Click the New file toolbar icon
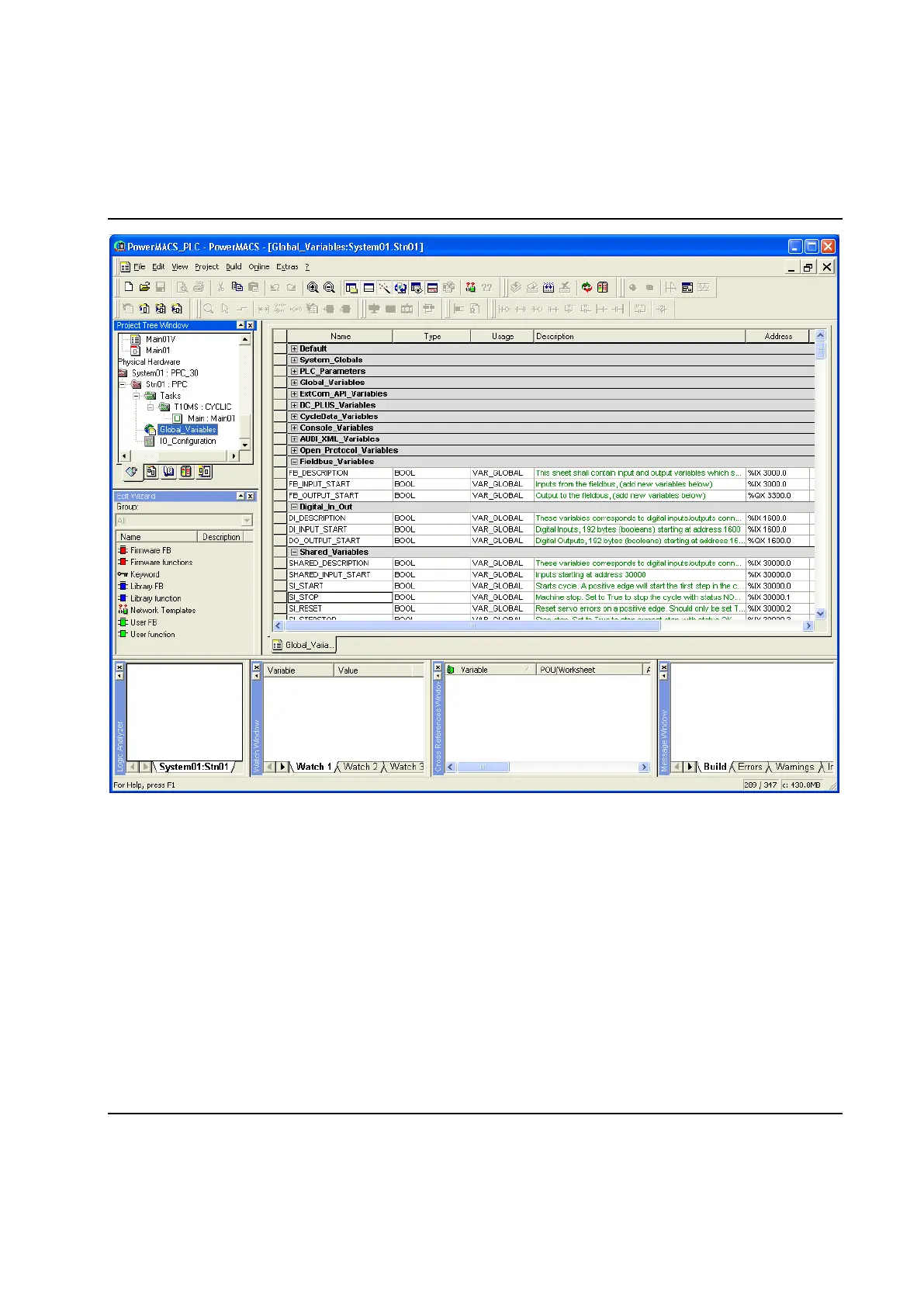Screen dimensions: 924x1306 pos(129,287)
